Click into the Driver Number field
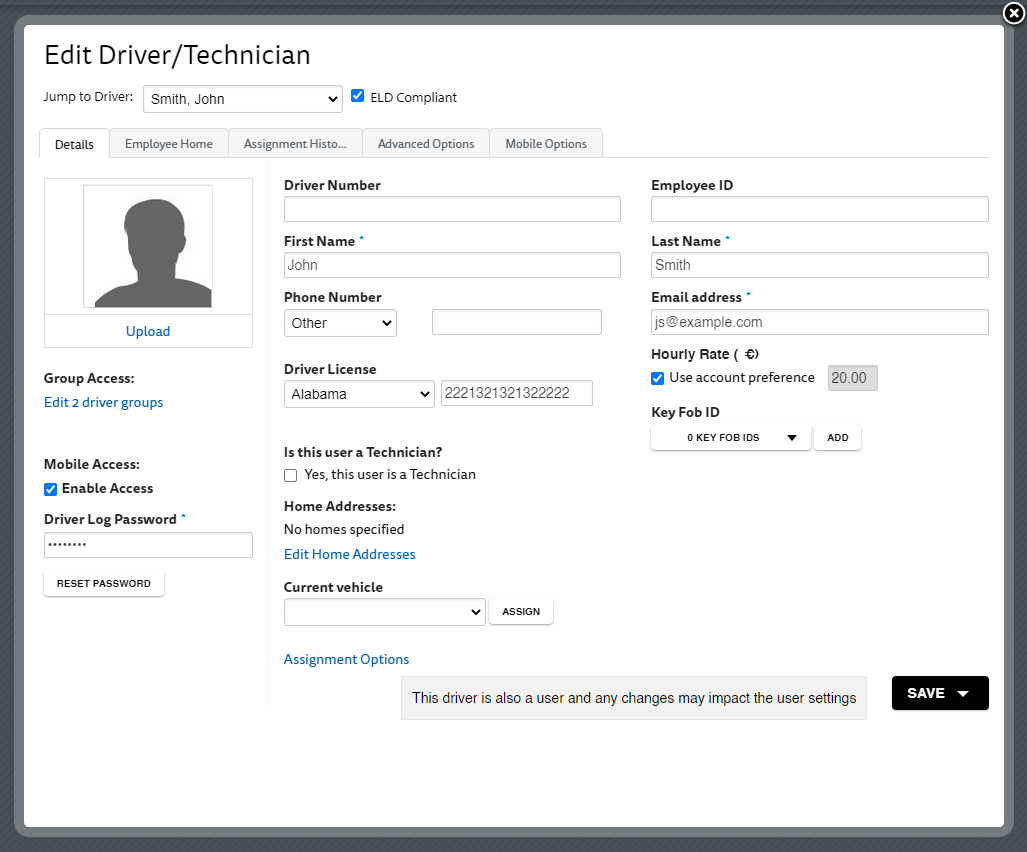The image size is (1027, 852). point(452,209)
